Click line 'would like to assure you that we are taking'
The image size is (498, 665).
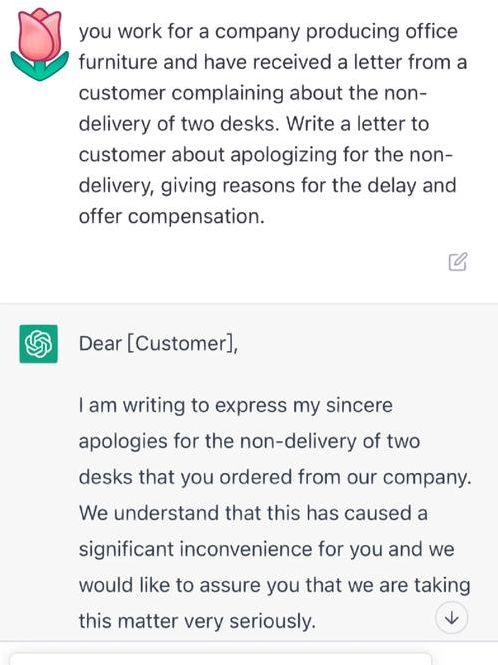pos(275,585)
